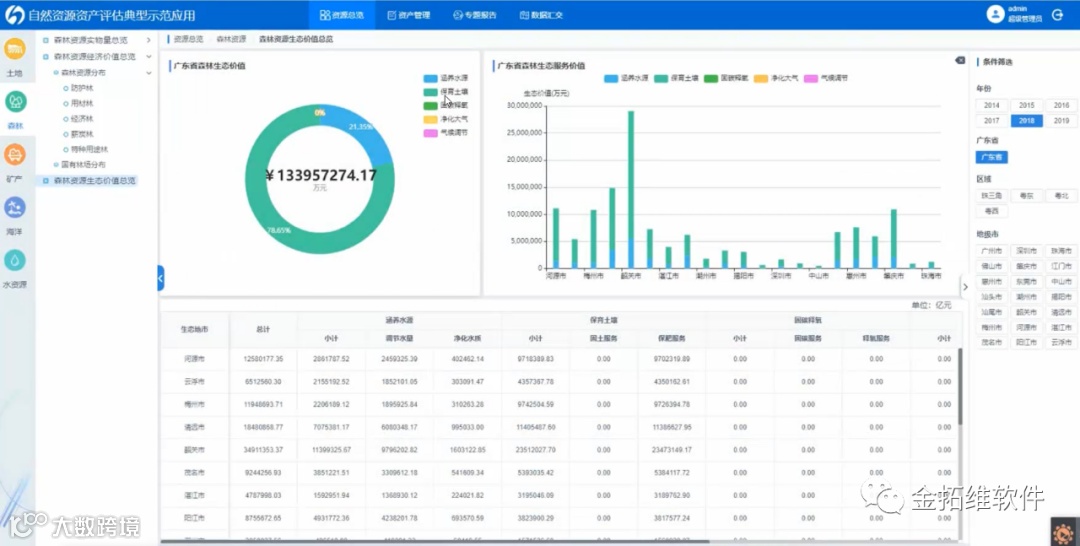This screenshot has width=1080, height=546.
Task: Toggle 气候调节 pink swatch in bar chart legend
Action: pos(811,78)
